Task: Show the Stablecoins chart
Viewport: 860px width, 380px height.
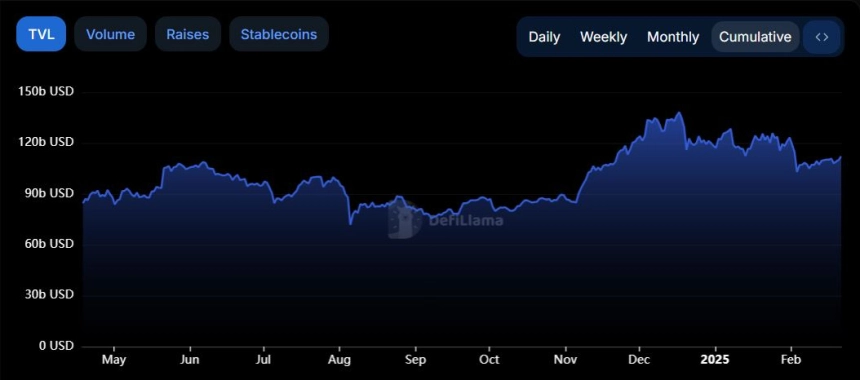Action: (x=279, y=34)
